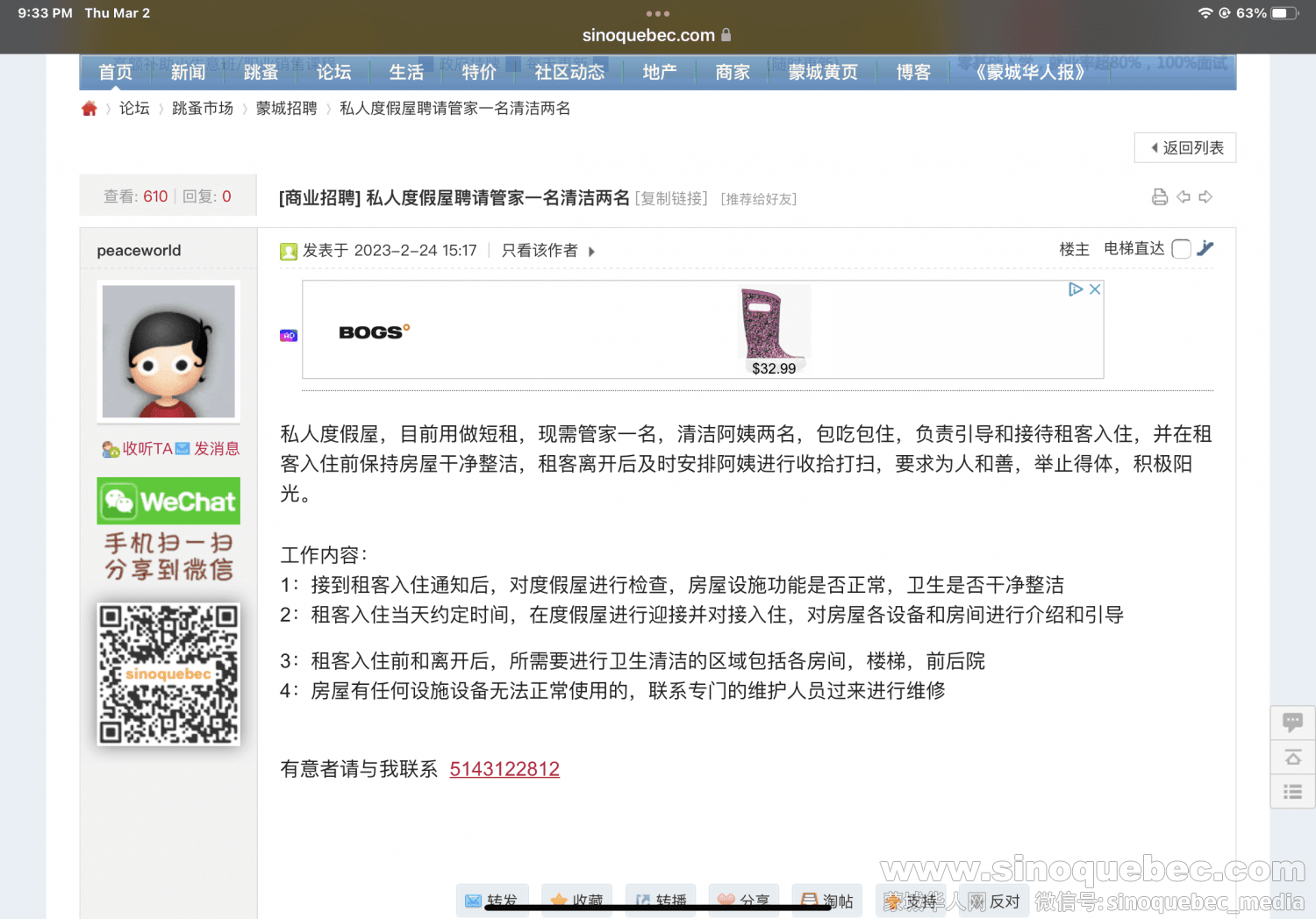The height and width of the screenshot is (919, 1316).
Task: Click peaceworld's avatar image
Action: click(168, 351)
